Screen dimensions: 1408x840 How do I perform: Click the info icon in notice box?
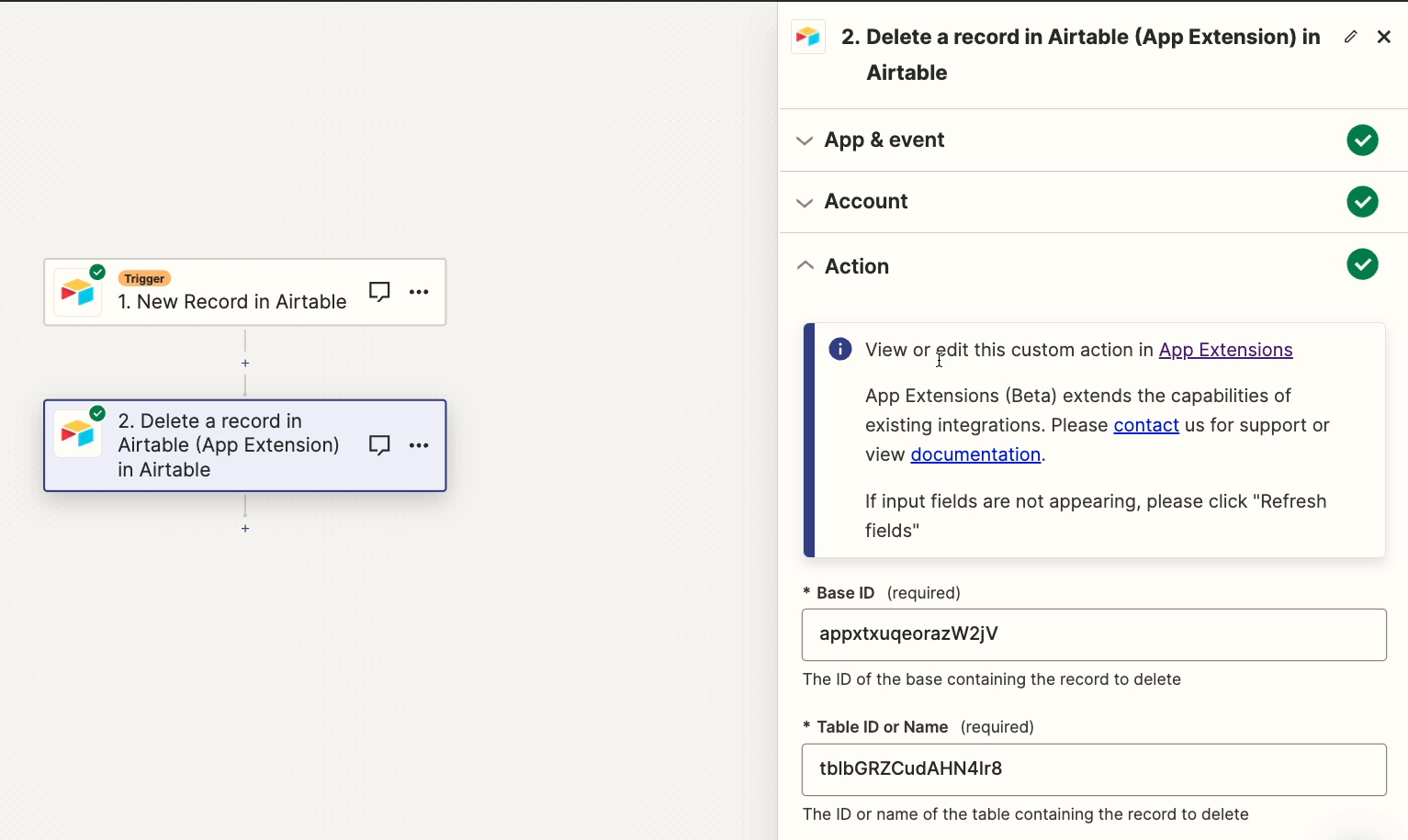click(x=839, y=349)
